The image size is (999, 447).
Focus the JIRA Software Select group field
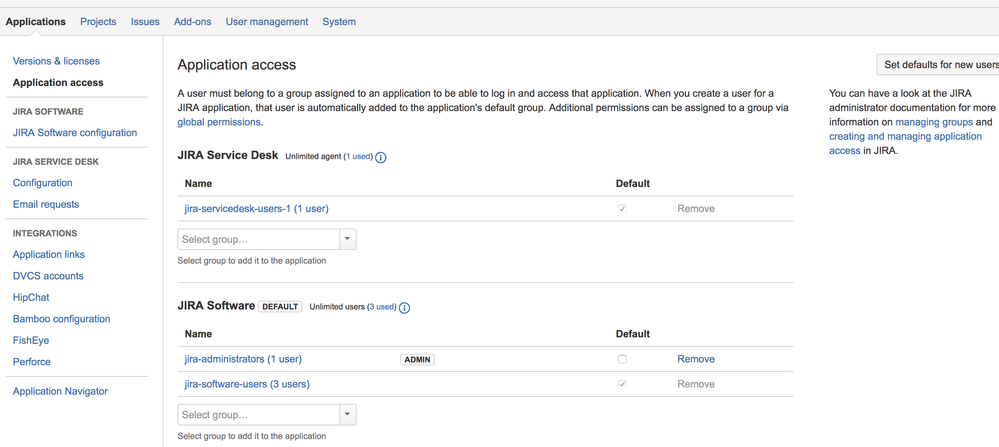tap(259, 415)
